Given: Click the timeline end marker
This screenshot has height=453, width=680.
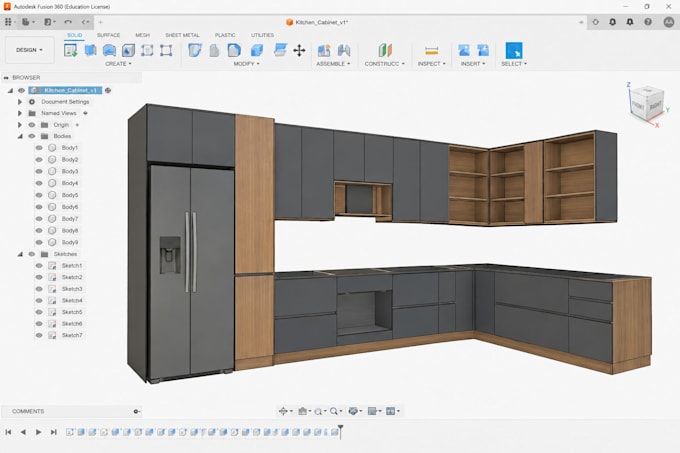Looking at the screenshot, I should click(x=341, y=431).
